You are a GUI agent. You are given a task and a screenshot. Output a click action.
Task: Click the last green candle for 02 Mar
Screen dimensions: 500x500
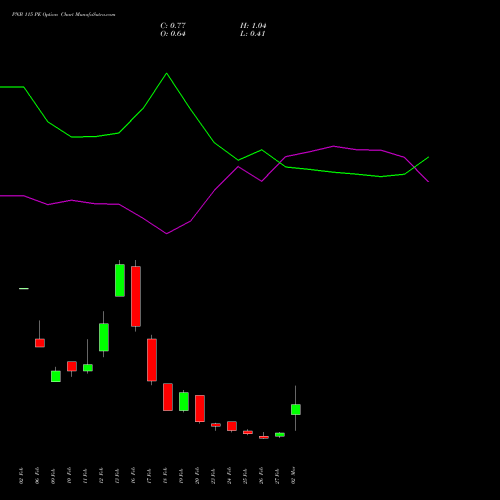296,409
